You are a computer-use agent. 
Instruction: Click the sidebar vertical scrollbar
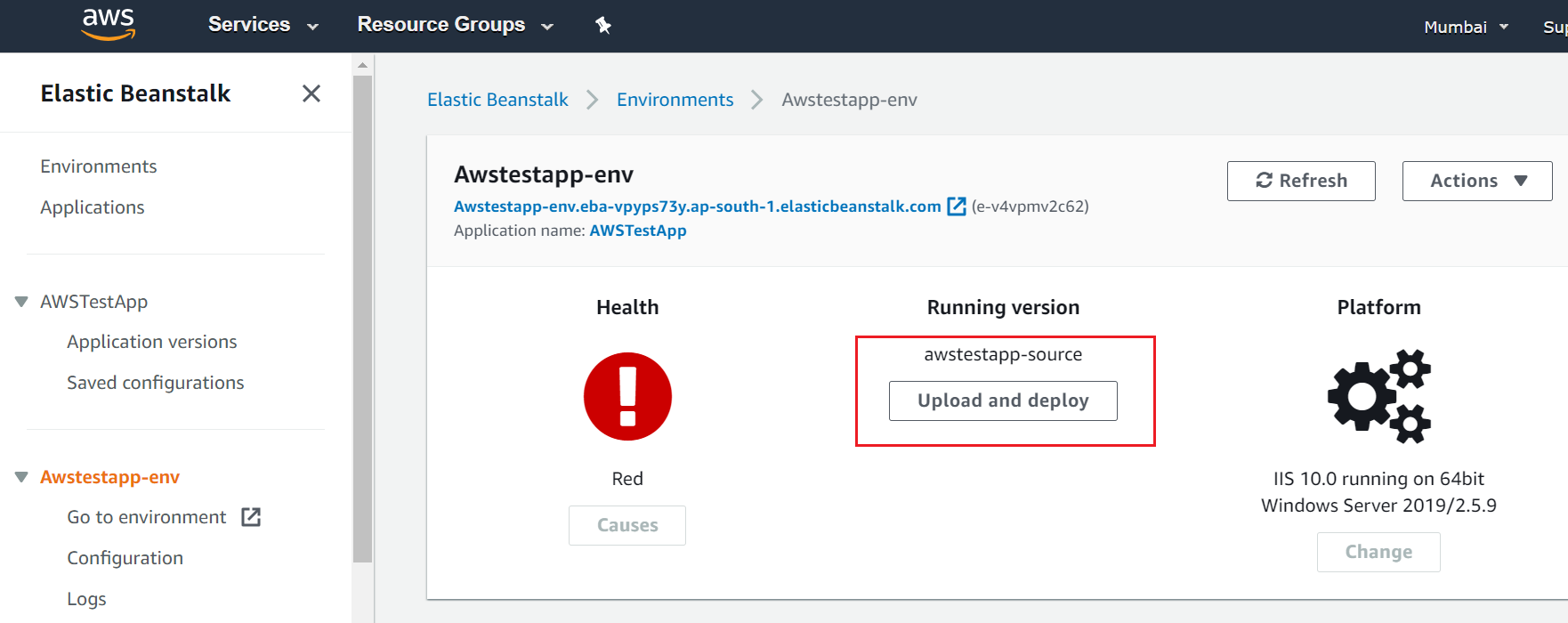tap(362, 320)
